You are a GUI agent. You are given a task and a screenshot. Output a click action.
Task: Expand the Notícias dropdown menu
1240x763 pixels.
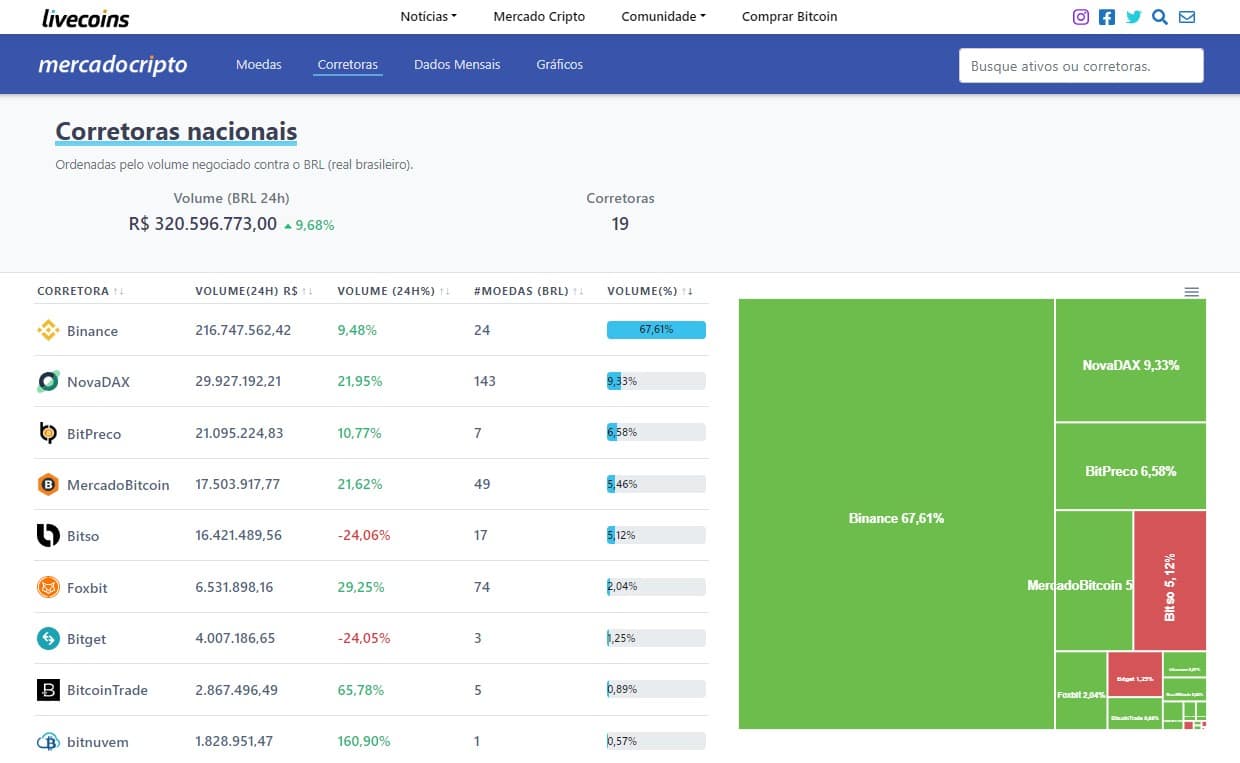point(429,16)
